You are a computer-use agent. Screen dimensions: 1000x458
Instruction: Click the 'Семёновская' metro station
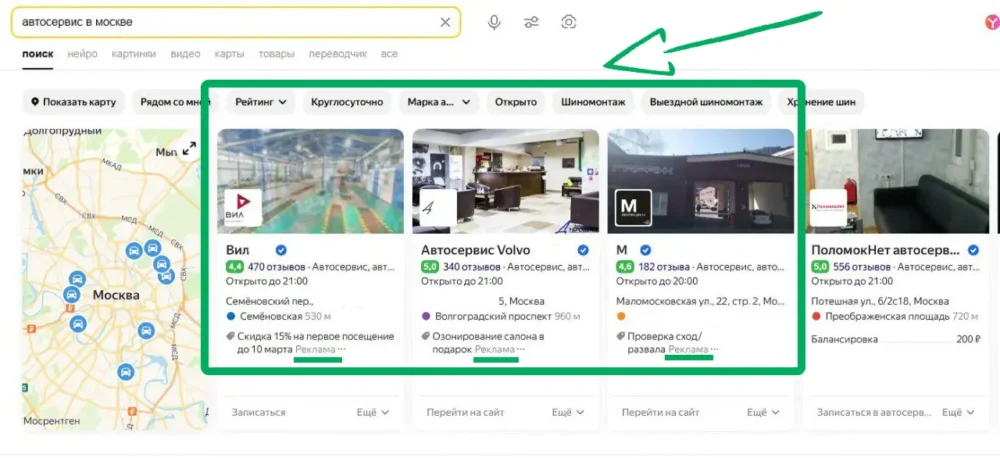coord(269,316)
